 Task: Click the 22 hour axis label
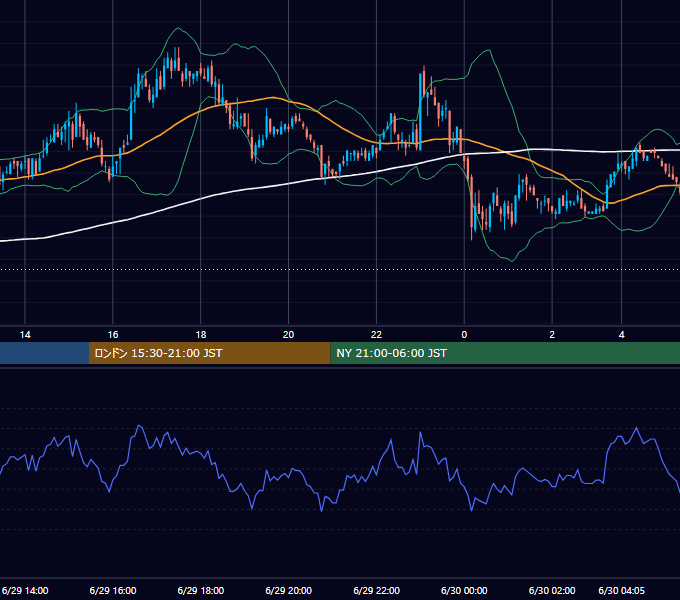376,335
